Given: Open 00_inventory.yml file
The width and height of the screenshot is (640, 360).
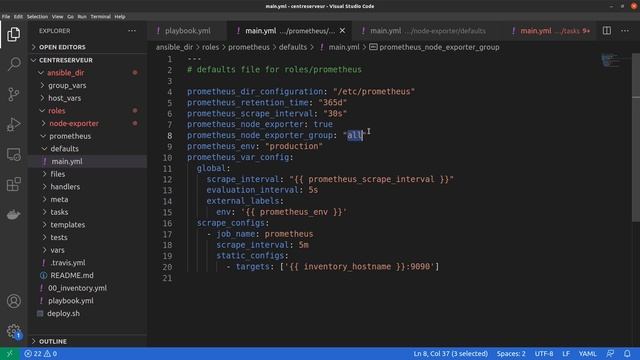Looking at the screenshot, I should (x=77, y=288).
